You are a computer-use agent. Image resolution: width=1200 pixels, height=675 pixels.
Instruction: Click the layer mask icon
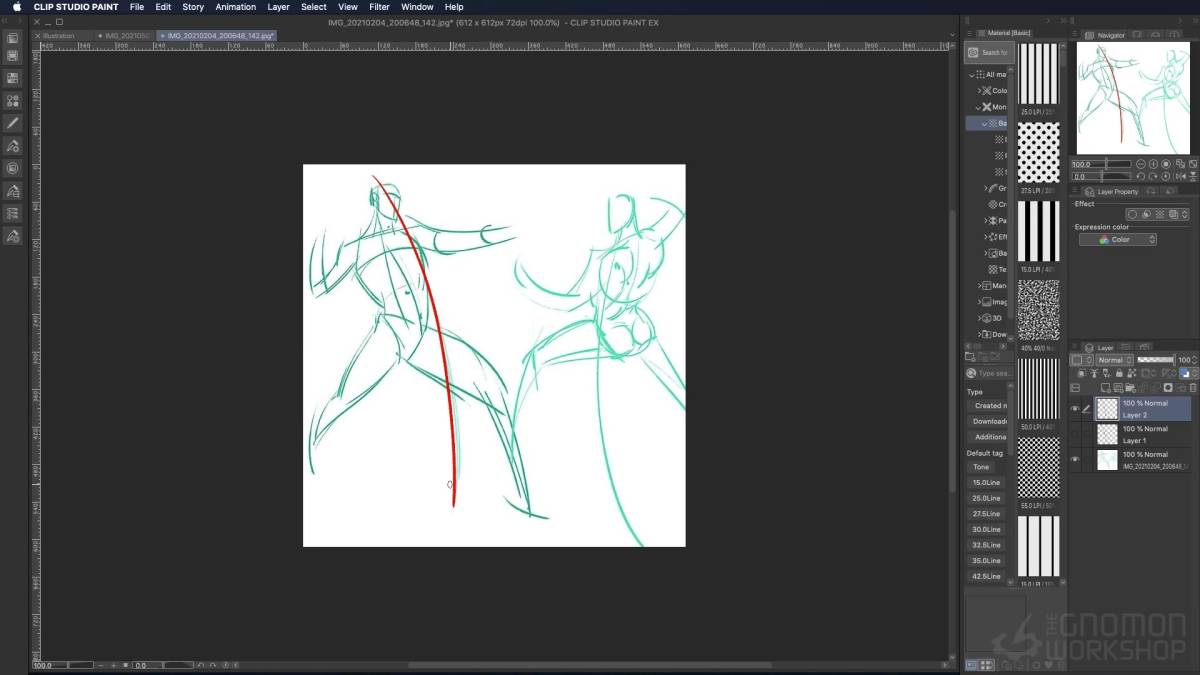(x=1168, y=388)
